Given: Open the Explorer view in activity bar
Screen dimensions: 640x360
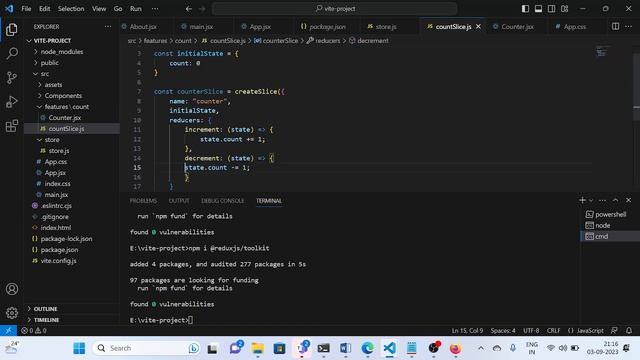Looking at the screenshot, I should (x=11, y=29).
